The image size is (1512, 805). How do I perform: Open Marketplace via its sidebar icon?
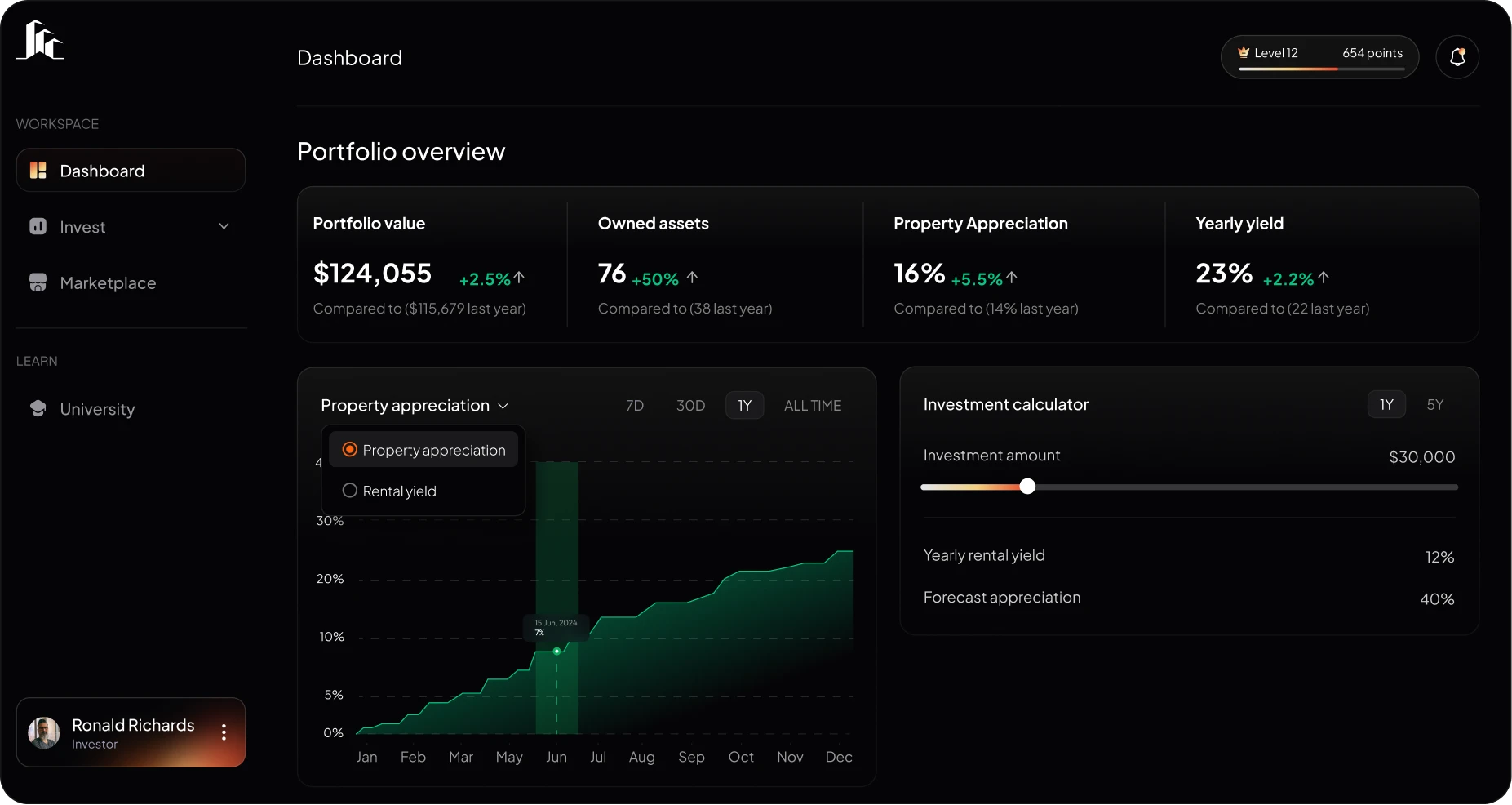[38, 282]
